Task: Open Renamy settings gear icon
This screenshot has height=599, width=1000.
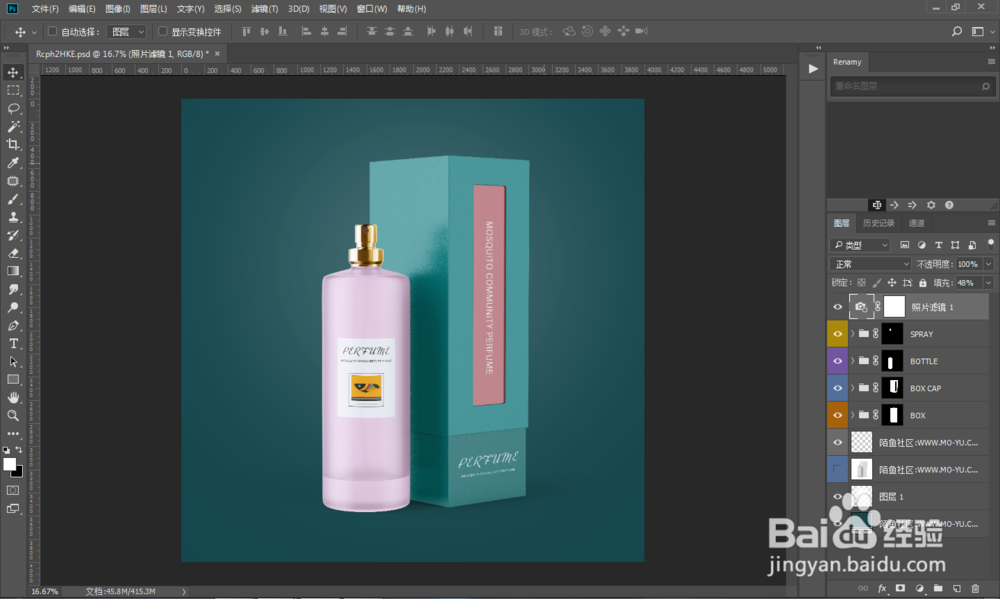Action: (x=931, y=205)
